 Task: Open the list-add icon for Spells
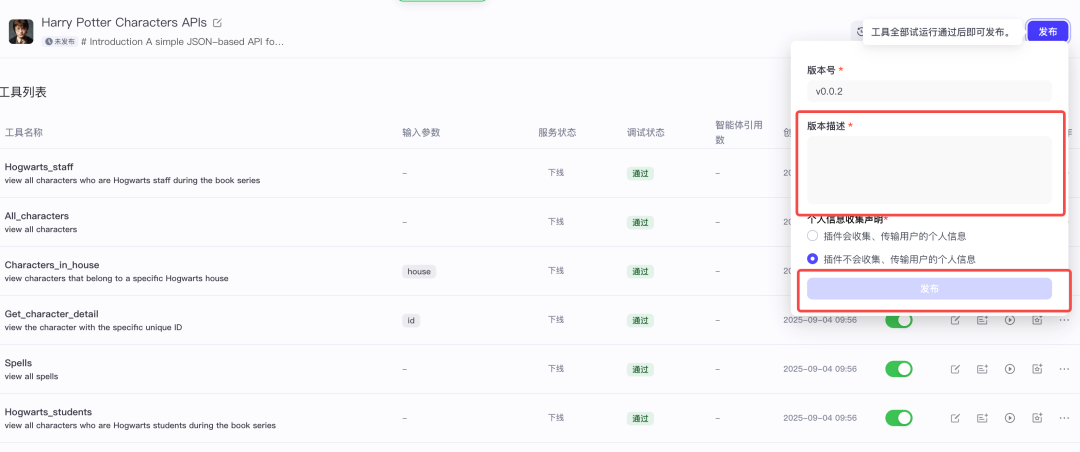[982, 369]
